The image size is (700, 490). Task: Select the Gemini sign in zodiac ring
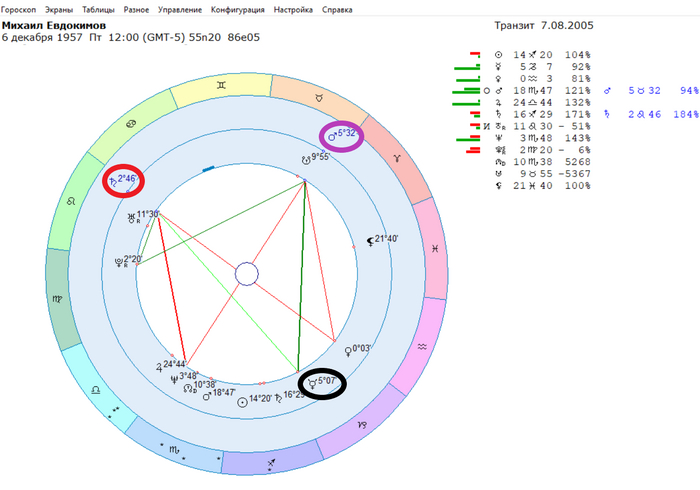pos(221,85)
